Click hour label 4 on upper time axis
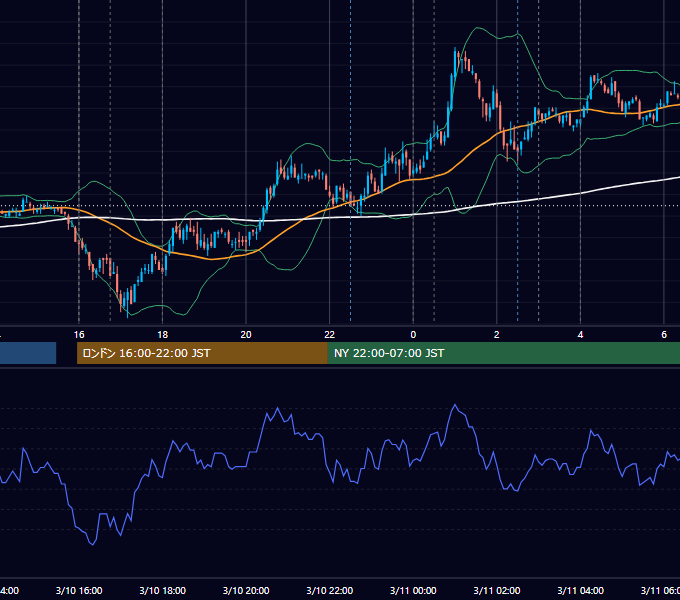Image resolution: width=680 pixels, height=600 pixels. 580,335
